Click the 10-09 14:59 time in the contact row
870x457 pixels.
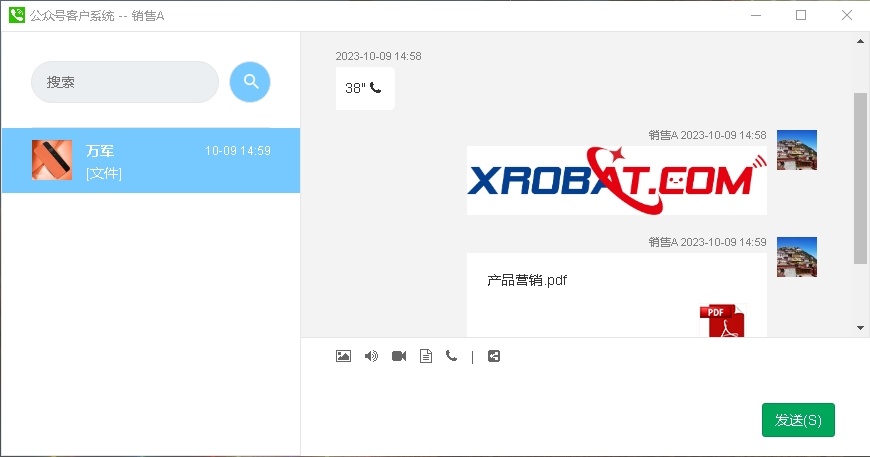coord(237,151)
